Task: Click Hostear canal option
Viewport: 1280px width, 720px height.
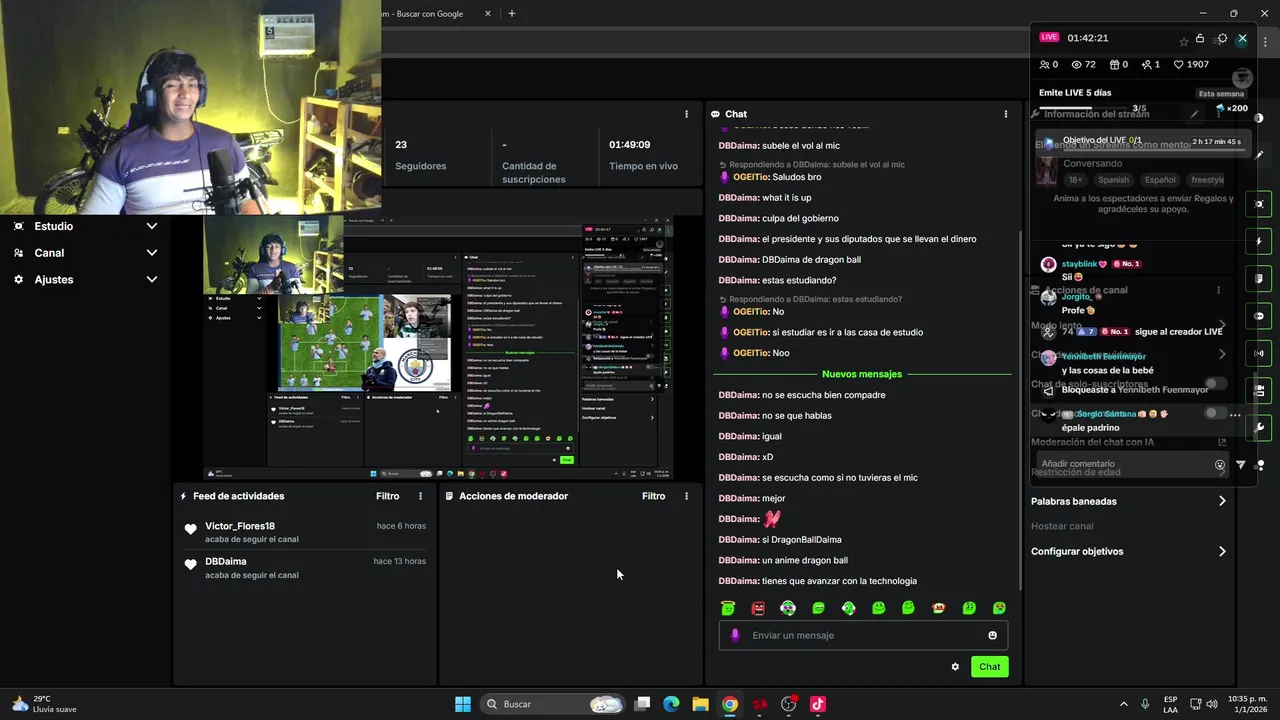Action: [x=1062, y=526]
